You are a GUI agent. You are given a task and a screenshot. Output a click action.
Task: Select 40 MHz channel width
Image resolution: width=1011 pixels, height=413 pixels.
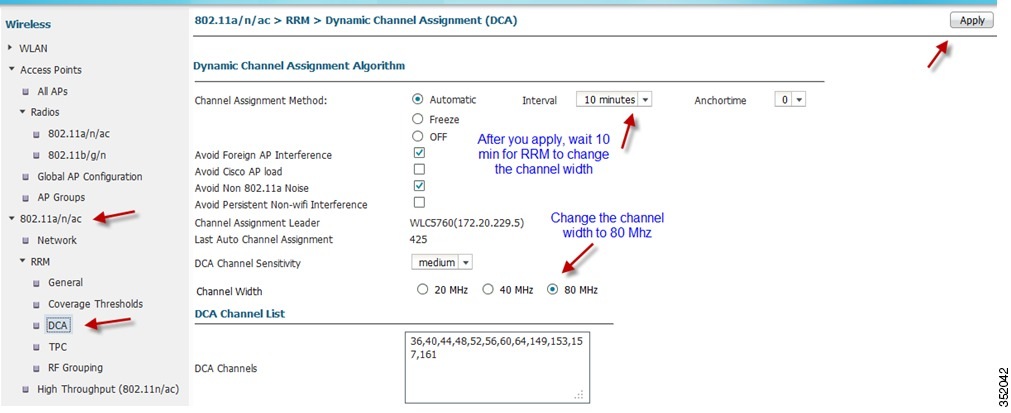click(x=488, y=289)
